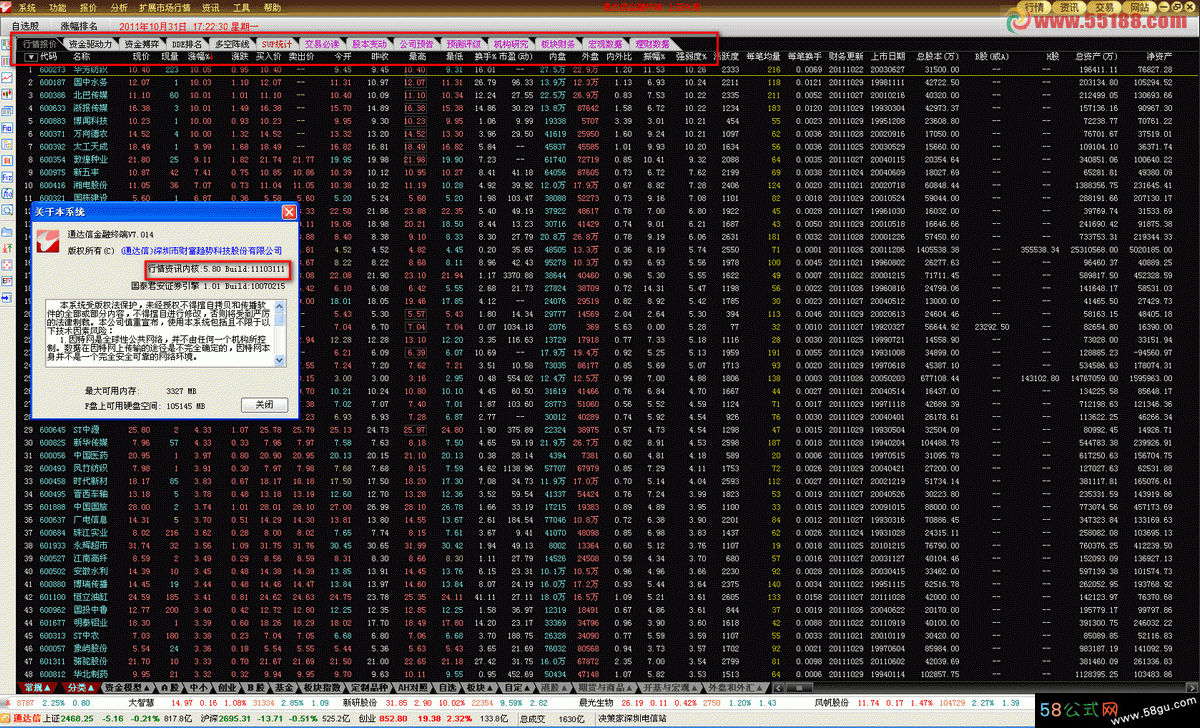Open the 扩展市场行情 menu
This screenshot has height=728, width=1200.
165,7
